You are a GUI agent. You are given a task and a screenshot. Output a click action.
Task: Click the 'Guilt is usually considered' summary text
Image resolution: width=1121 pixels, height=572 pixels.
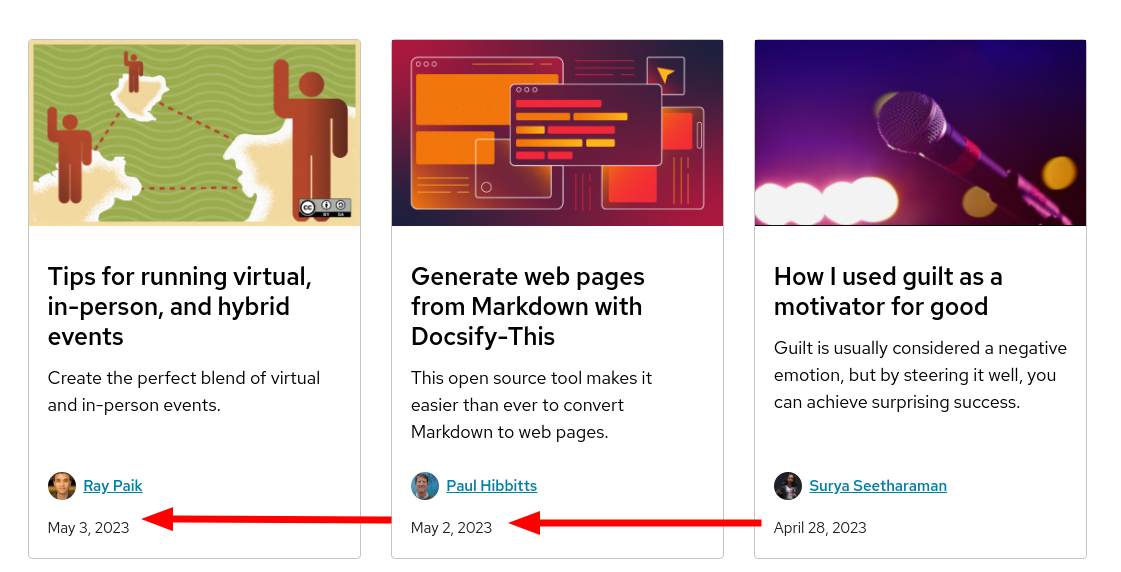click(x=920, y=375)
